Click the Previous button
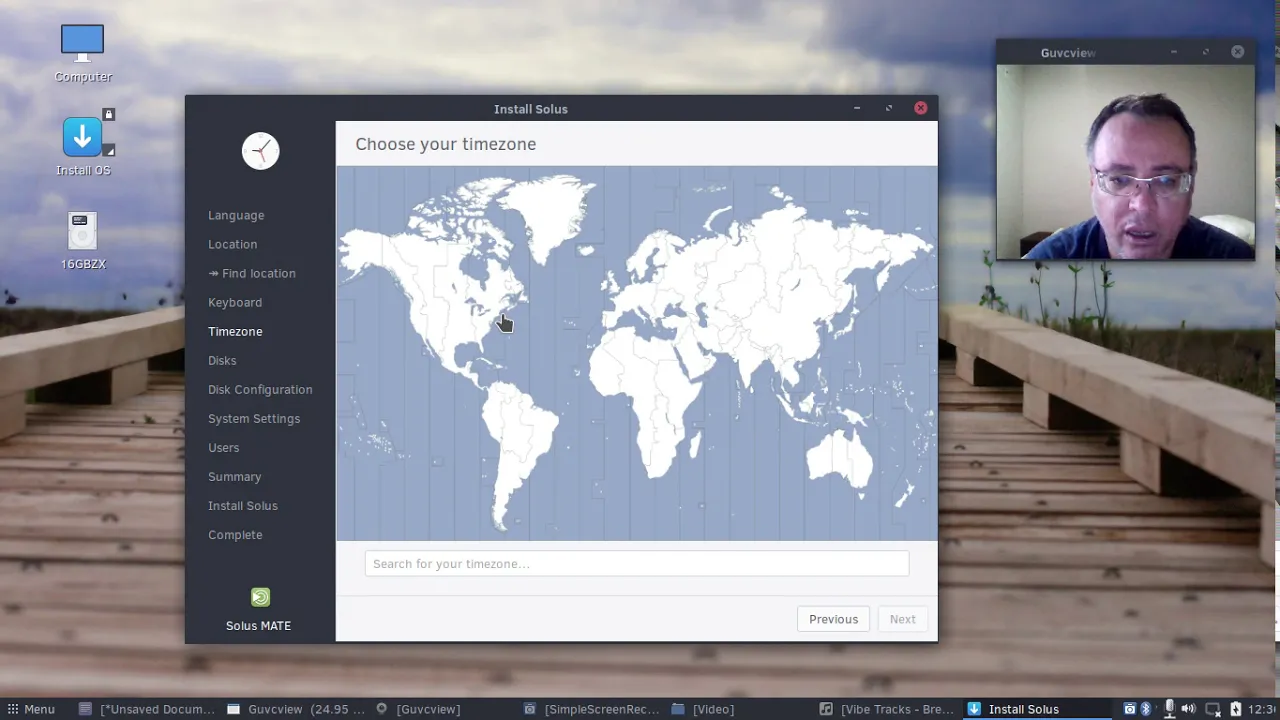The width and height of the screenshot is (1280, 720). [833, 619]
